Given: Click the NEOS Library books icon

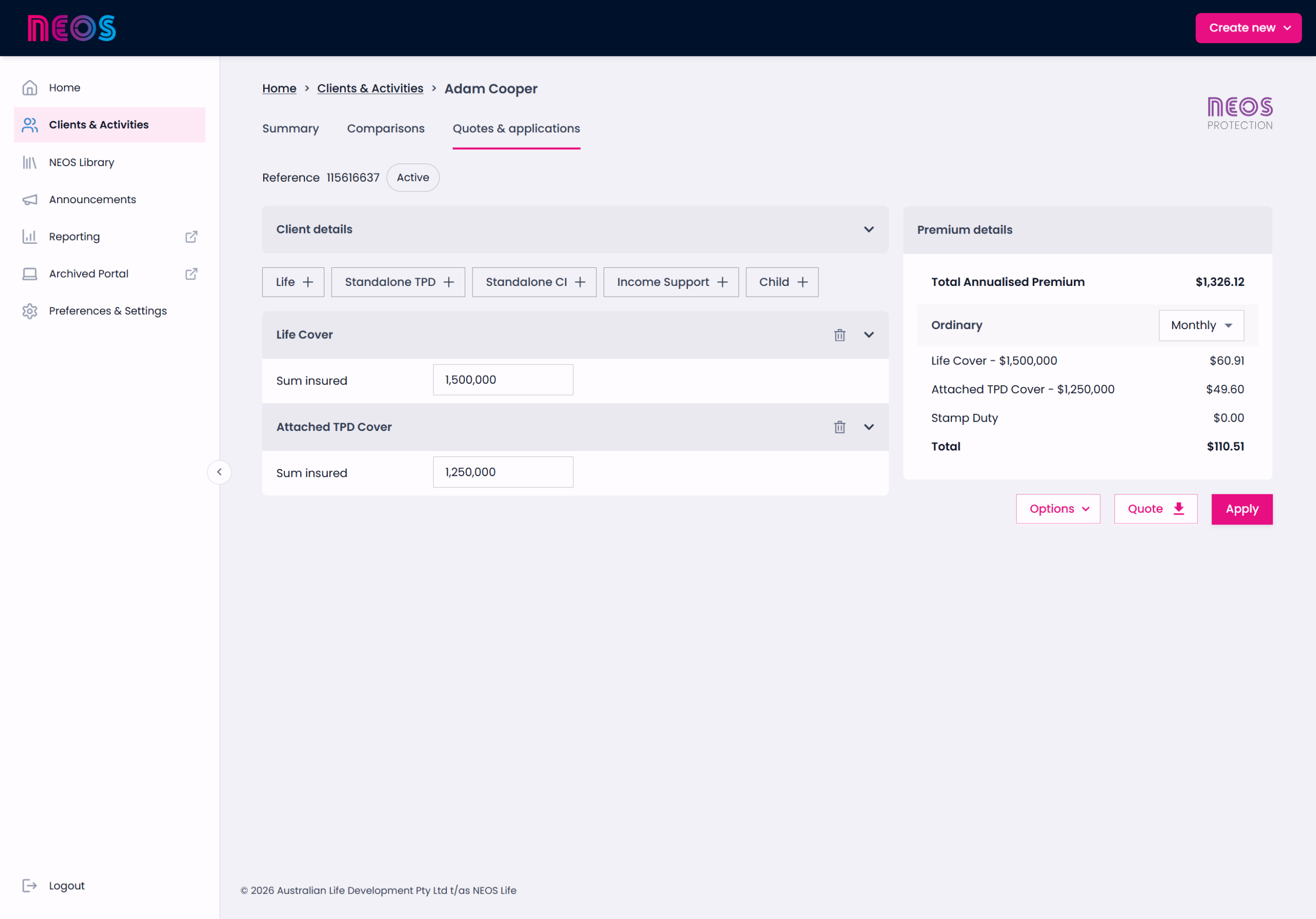Looking at the screenshot, I should click(30, 163).
